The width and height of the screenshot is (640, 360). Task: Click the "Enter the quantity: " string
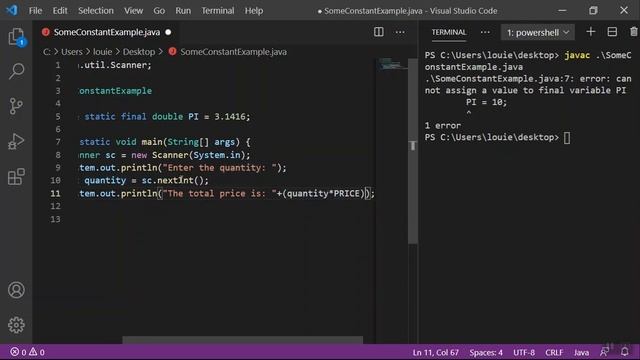coord(220,167)
